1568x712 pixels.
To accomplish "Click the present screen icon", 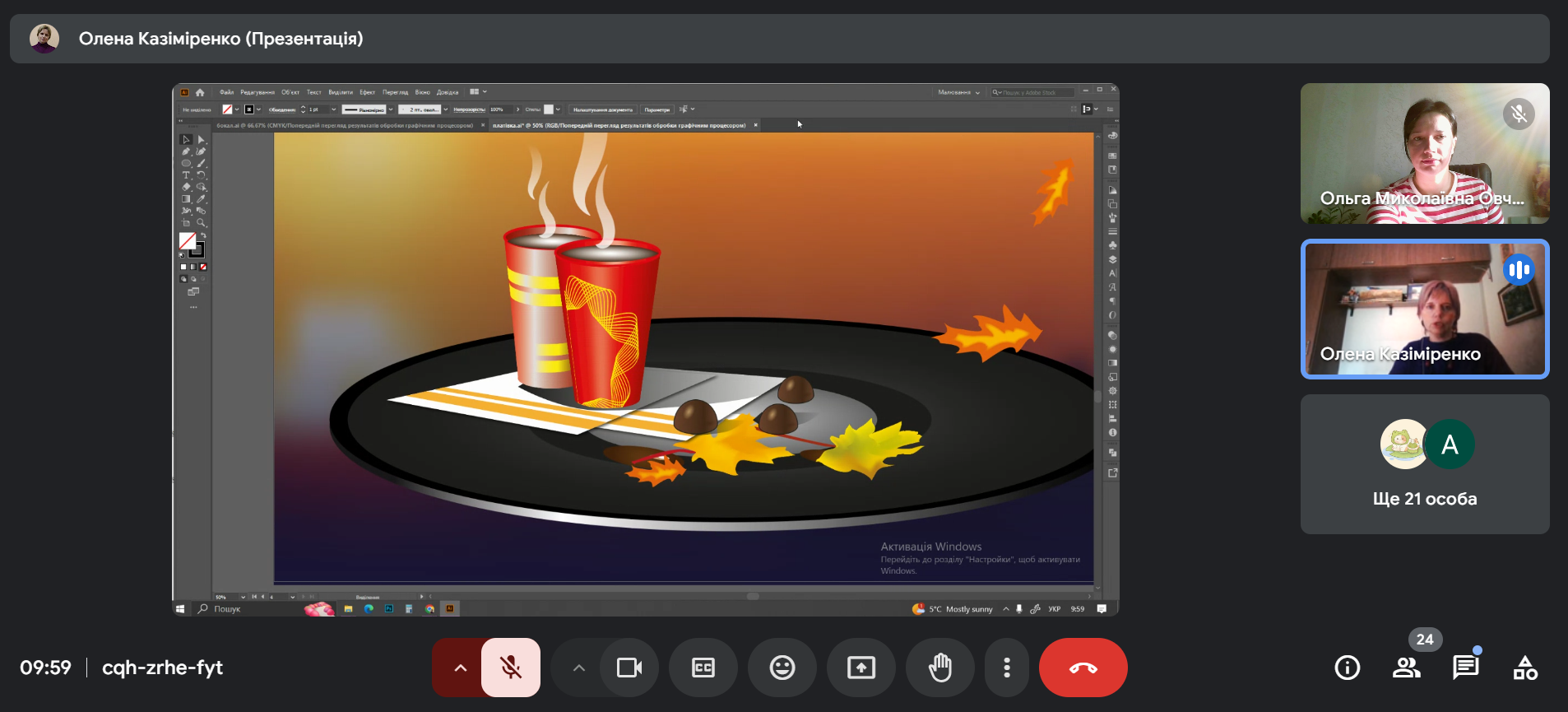I will pos(861,668).
